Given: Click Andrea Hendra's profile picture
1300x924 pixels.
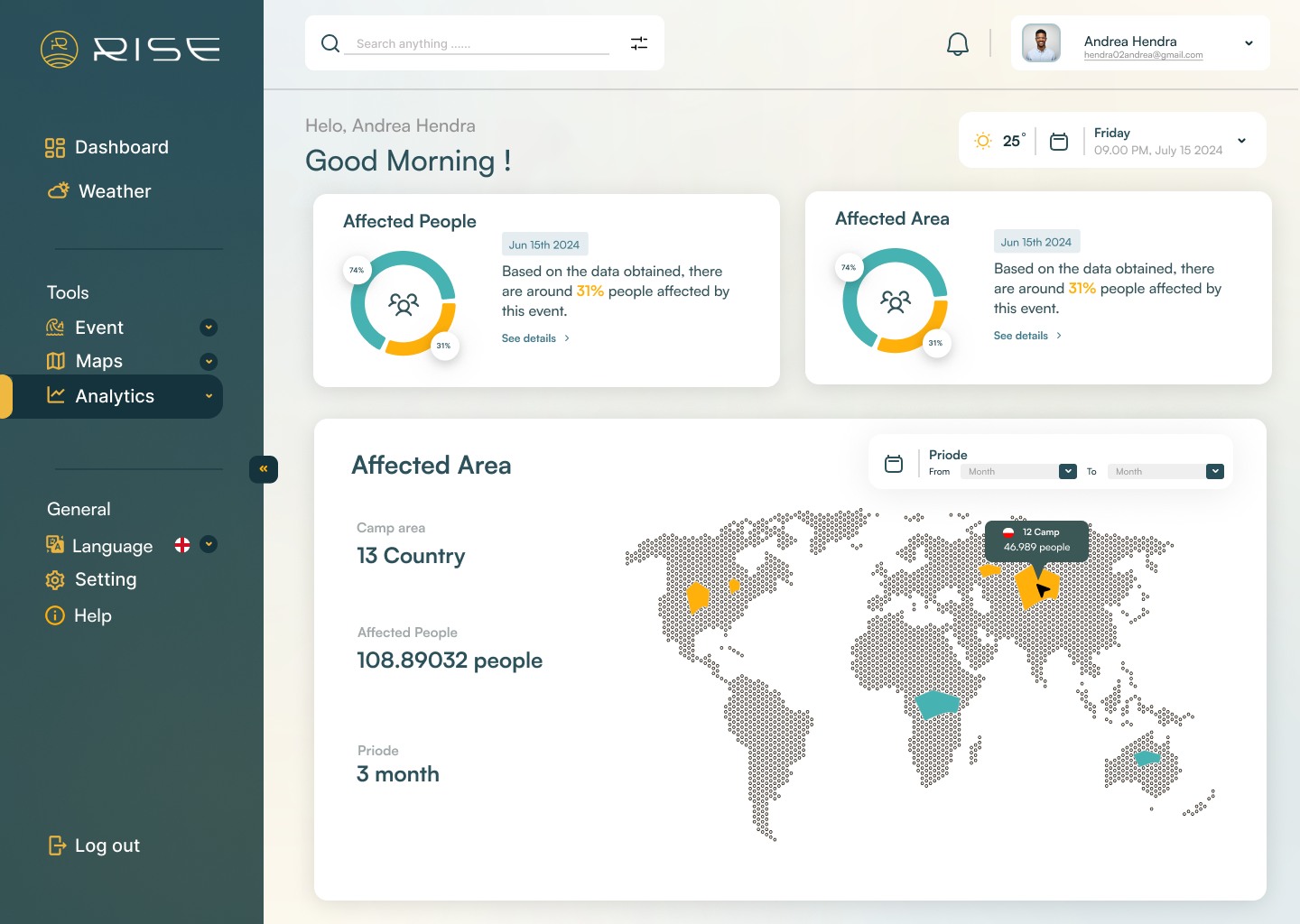Looking at the screenshot, I should [x=1041, y=43].
